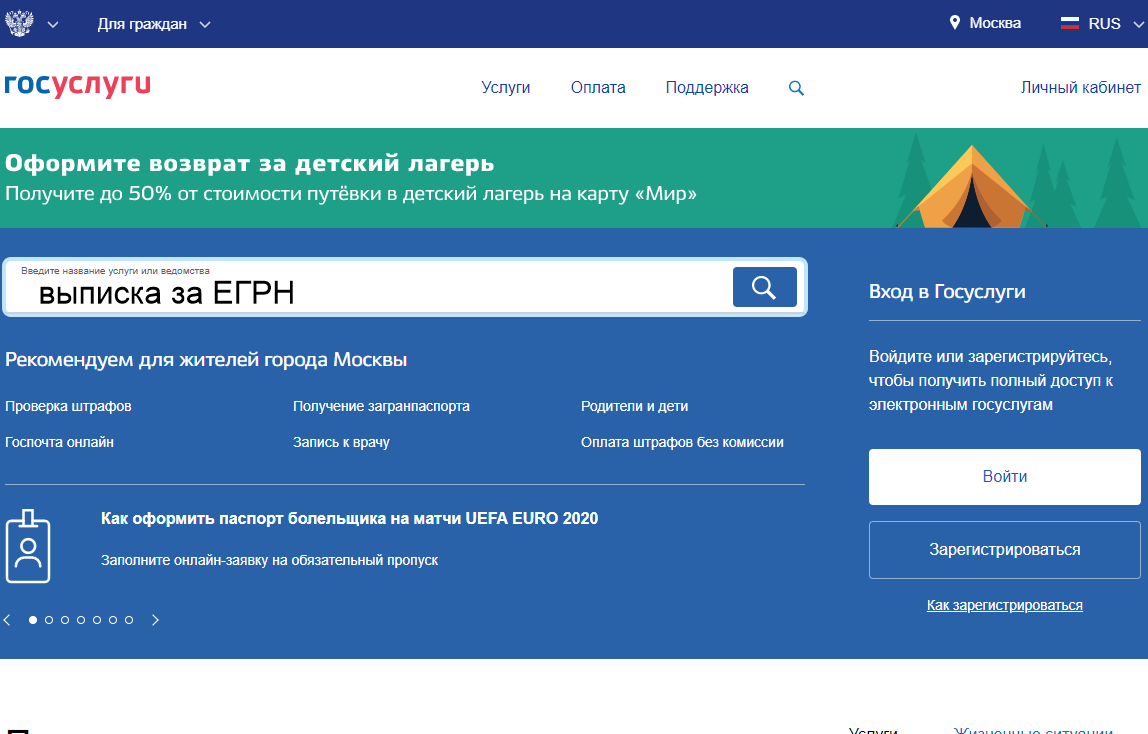Click the tent illustration in banner
Viewport: 1148px width, 734px height.
click(x=972, y=187)
